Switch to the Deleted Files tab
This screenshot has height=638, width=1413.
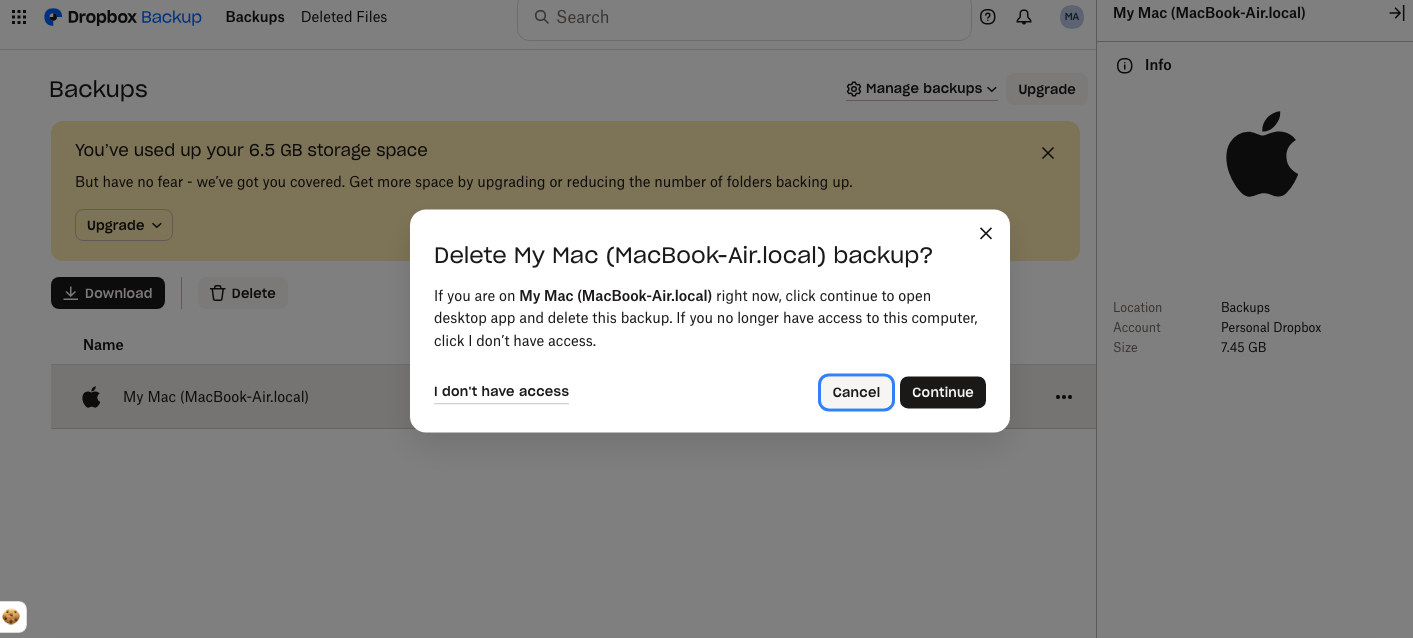click(343, 17)
